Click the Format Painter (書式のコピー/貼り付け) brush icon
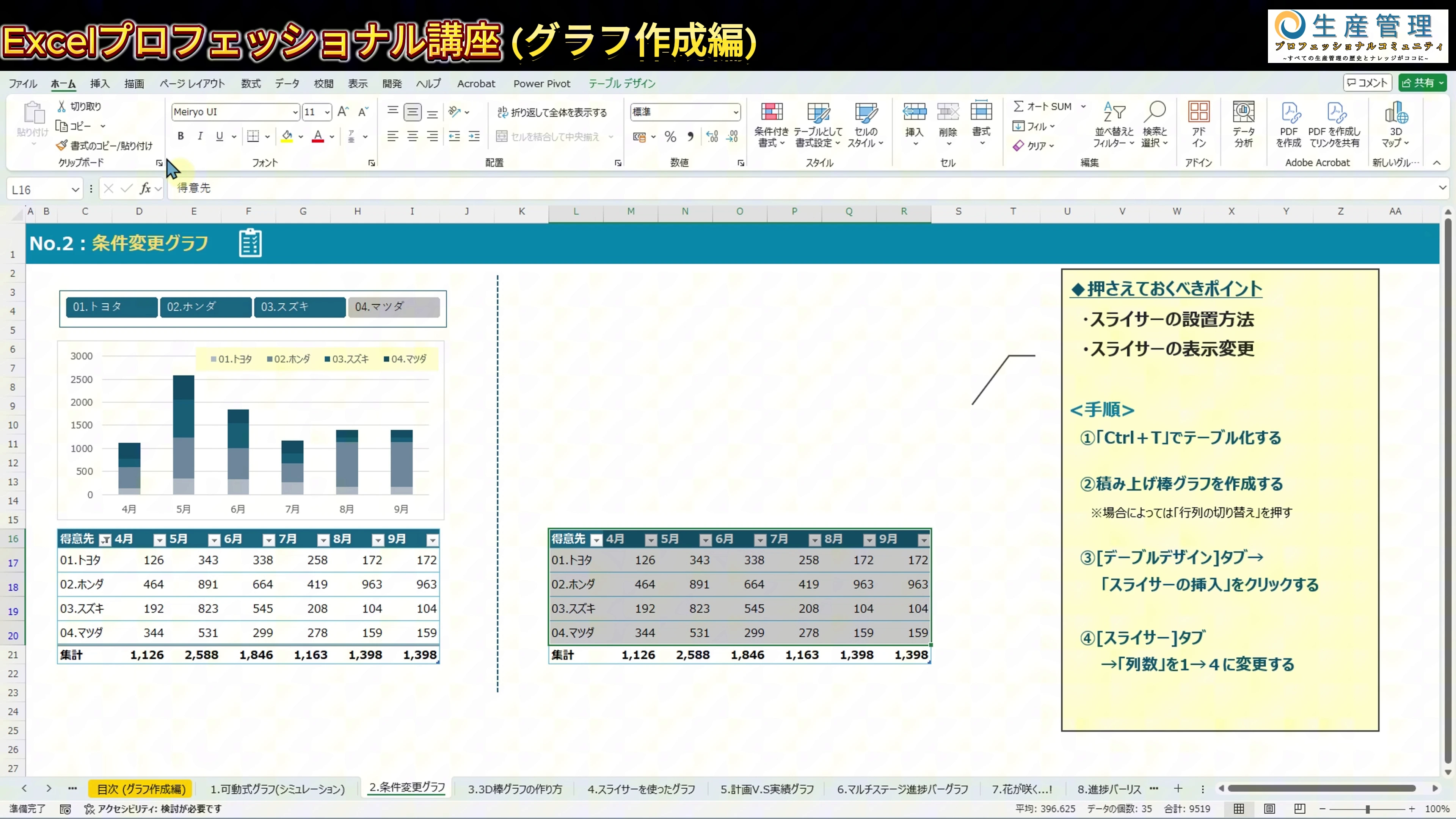Image resolution: width=1456 pixels, height=819 pixels. (61, 145)
